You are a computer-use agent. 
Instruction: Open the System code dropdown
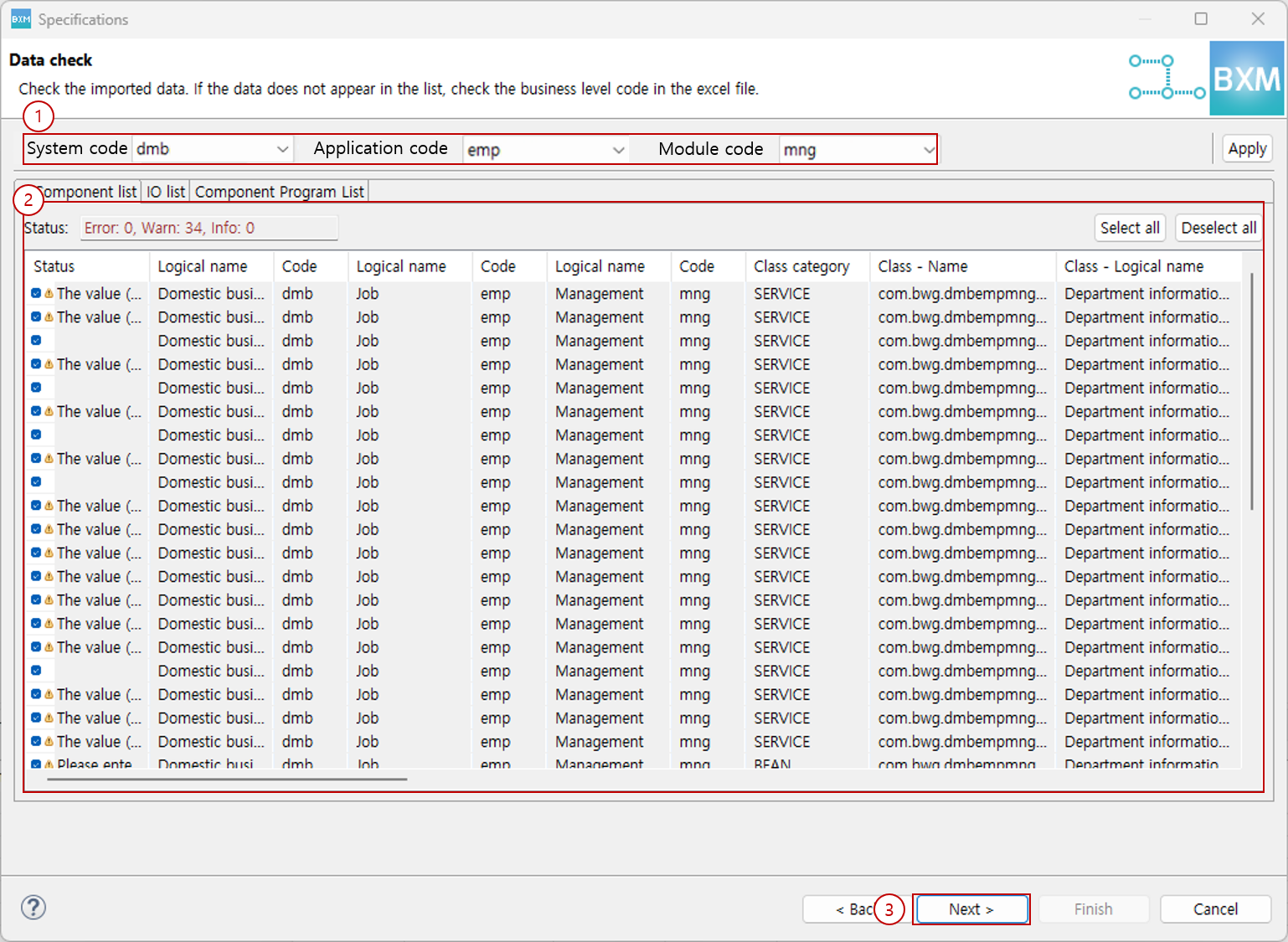[281, 148]
